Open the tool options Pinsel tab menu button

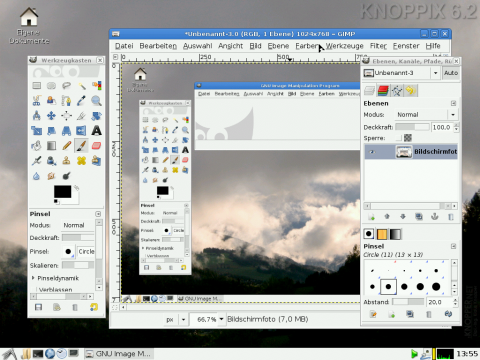(98, 214)
